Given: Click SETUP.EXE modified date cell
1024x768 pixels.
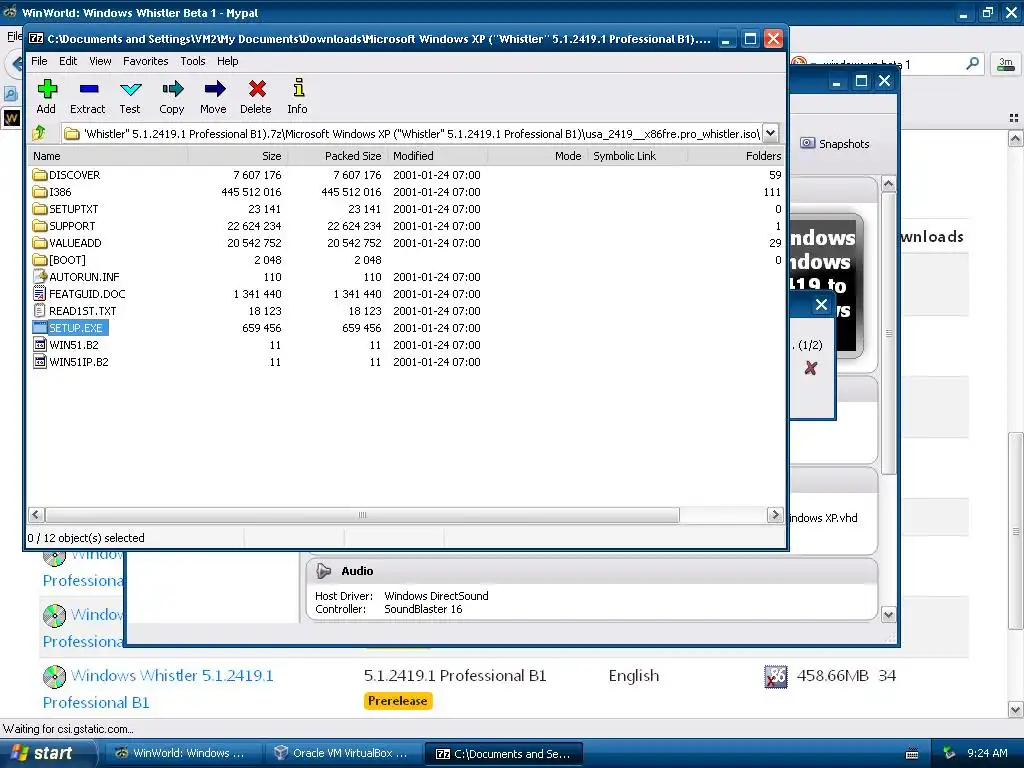Looking at the screenshot, I should [437, 328].
